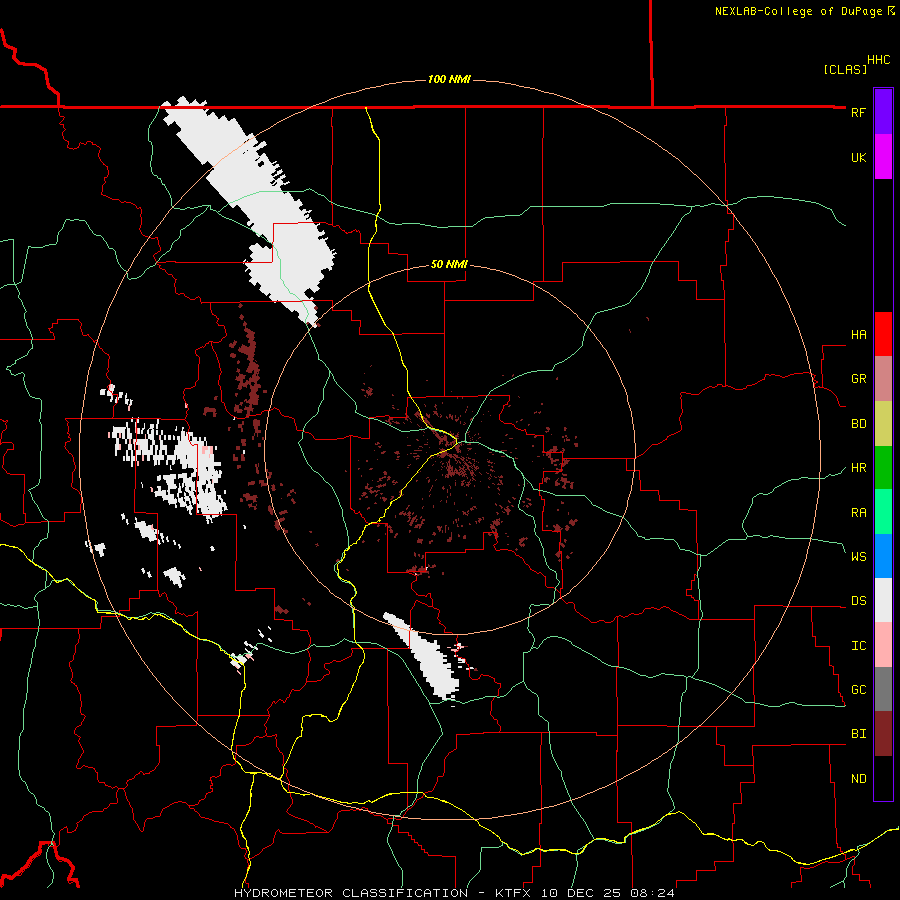
Task: Click the HA red legend swatch
Action: [x=883, y=334]
